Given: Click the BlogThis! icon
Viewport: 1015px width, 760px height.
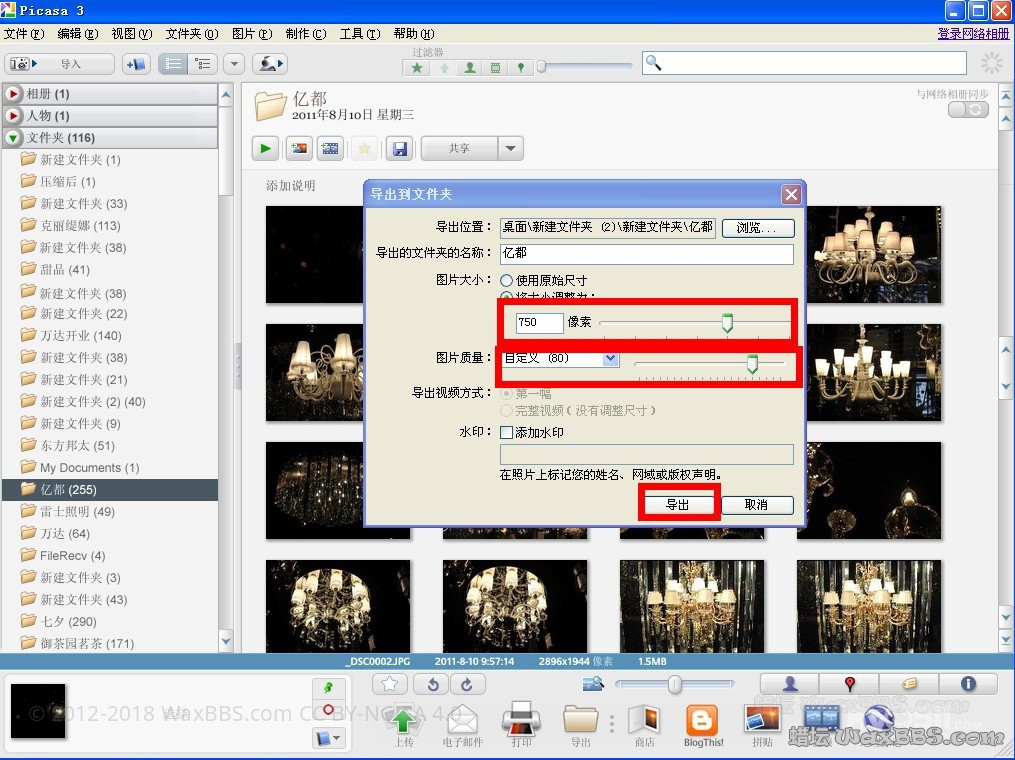Looking at the screenshot, I should (702, 720).
